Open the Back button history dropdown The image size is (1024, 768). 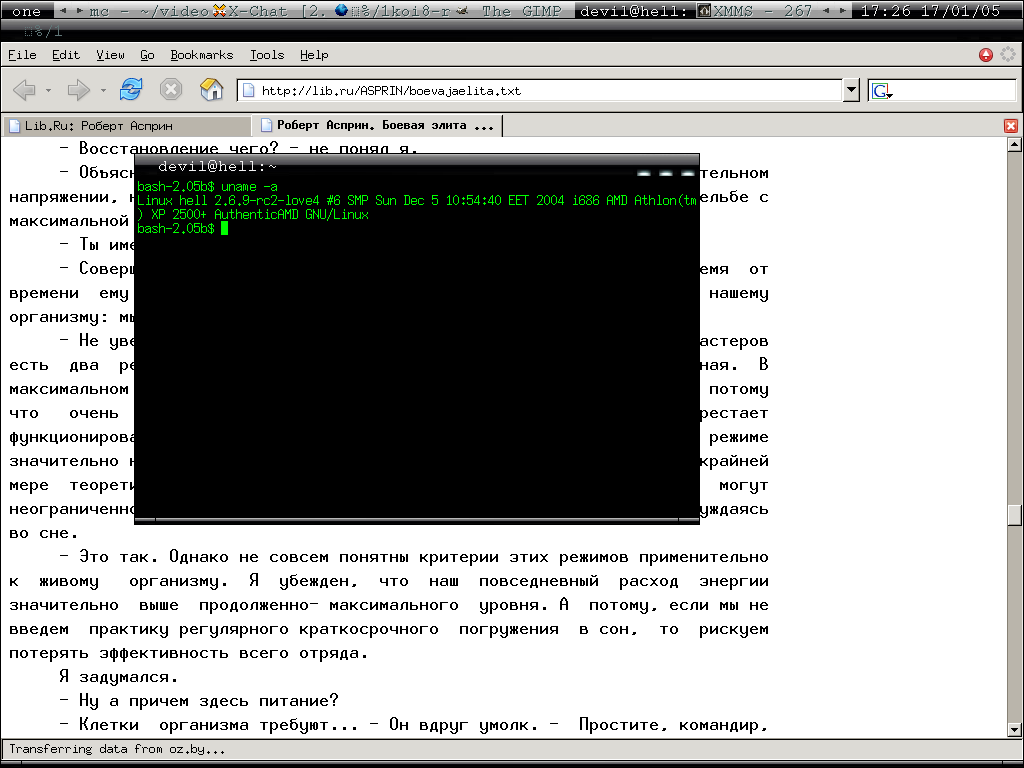click(x=48, y=90)
